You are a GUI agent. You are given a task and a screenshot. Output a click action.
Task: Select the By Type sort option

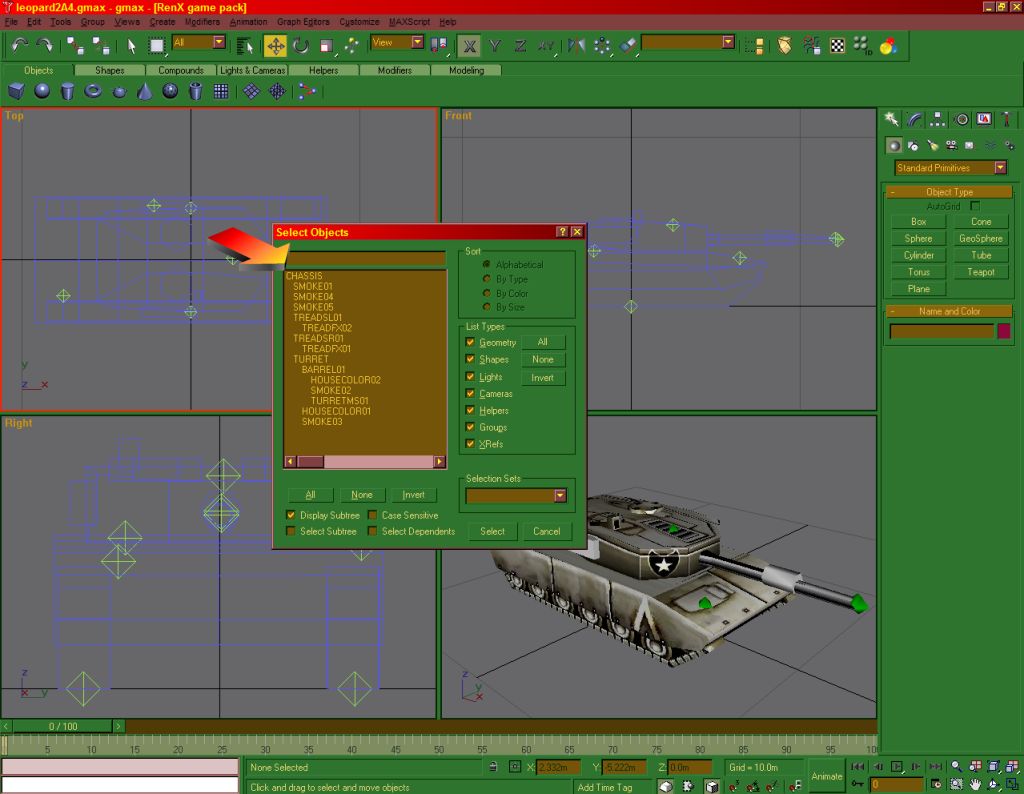click(x=487, y=279)
